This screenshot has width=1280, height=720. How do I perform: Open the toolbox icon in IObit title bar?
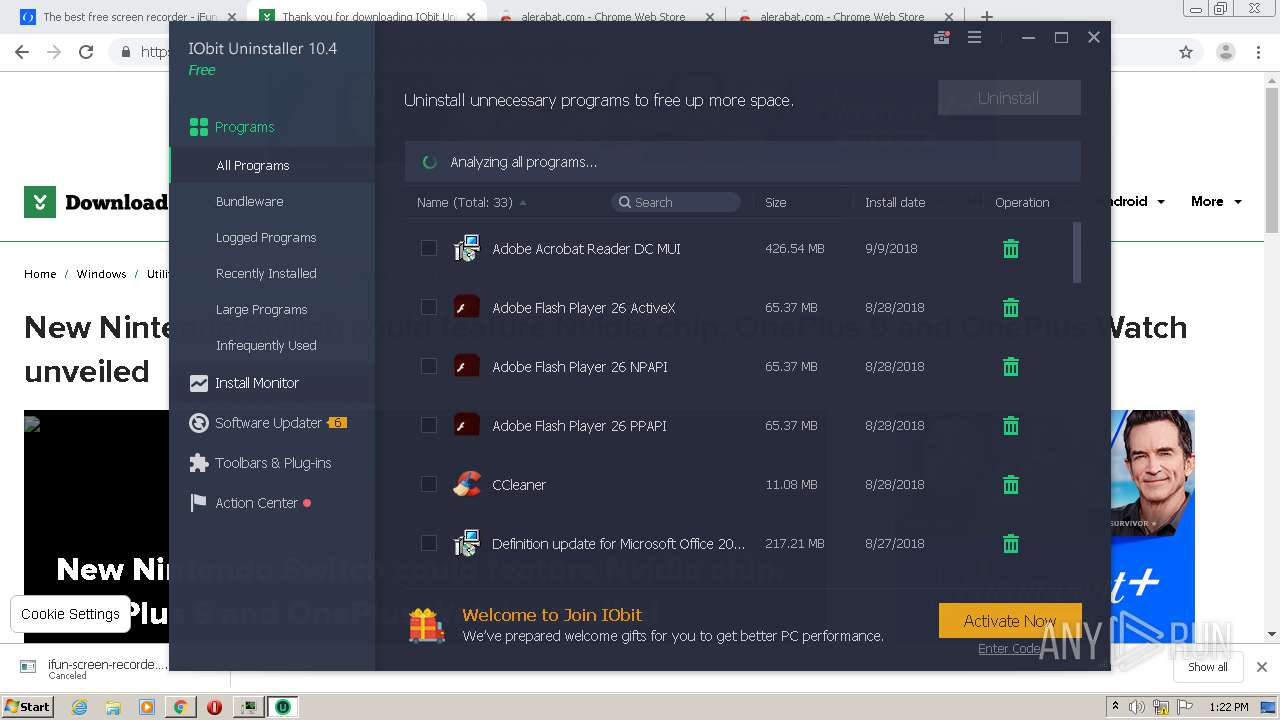[941, 37]
